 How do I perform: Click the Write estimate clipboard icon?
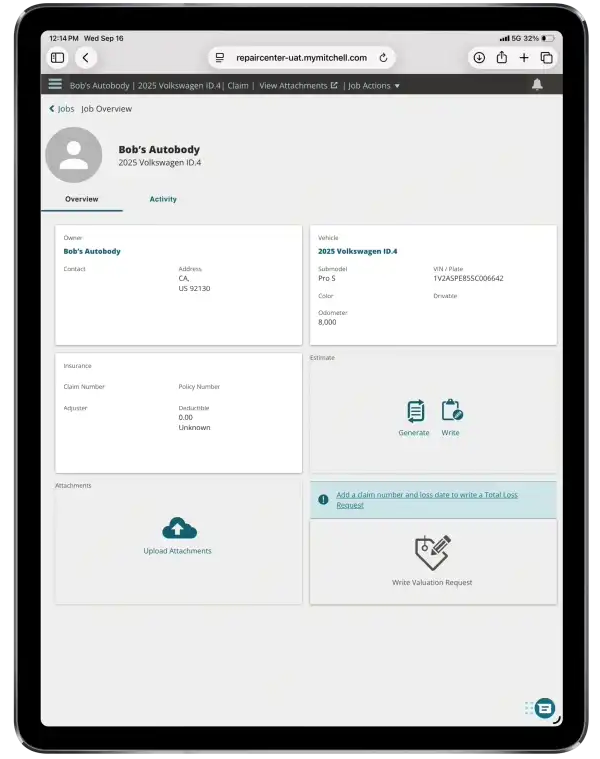click(452, 410)
